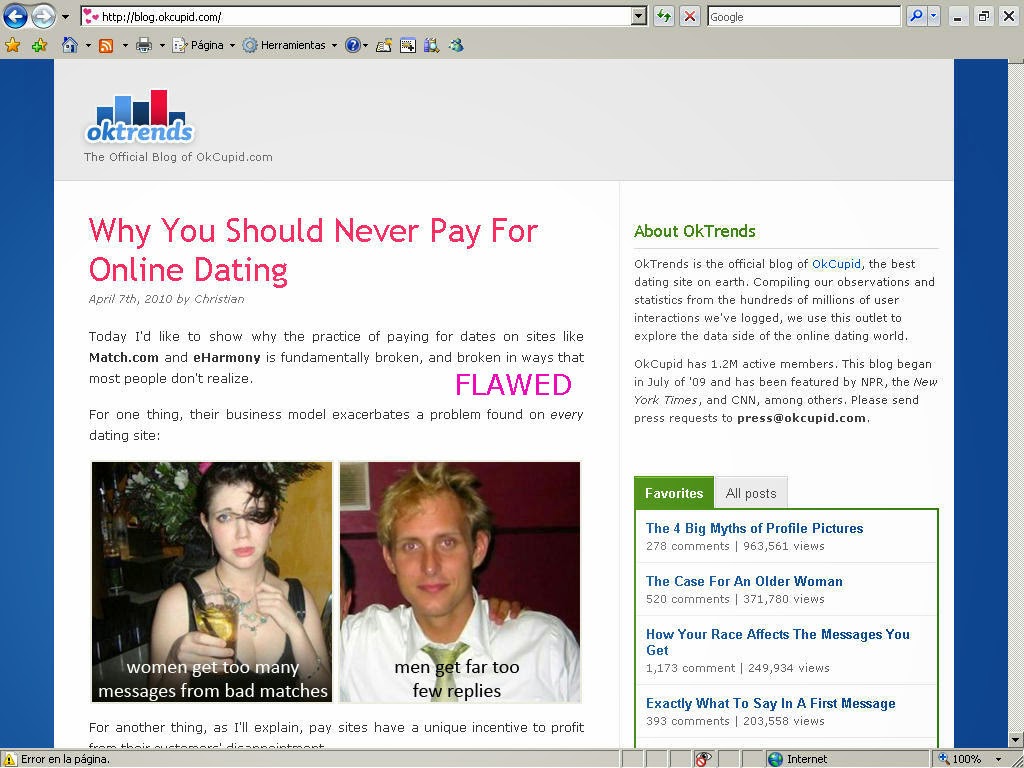Click the man photo about few replies
Viewport: 1024px width, 768px height.
pyautogui.click(x=460, y=582)
